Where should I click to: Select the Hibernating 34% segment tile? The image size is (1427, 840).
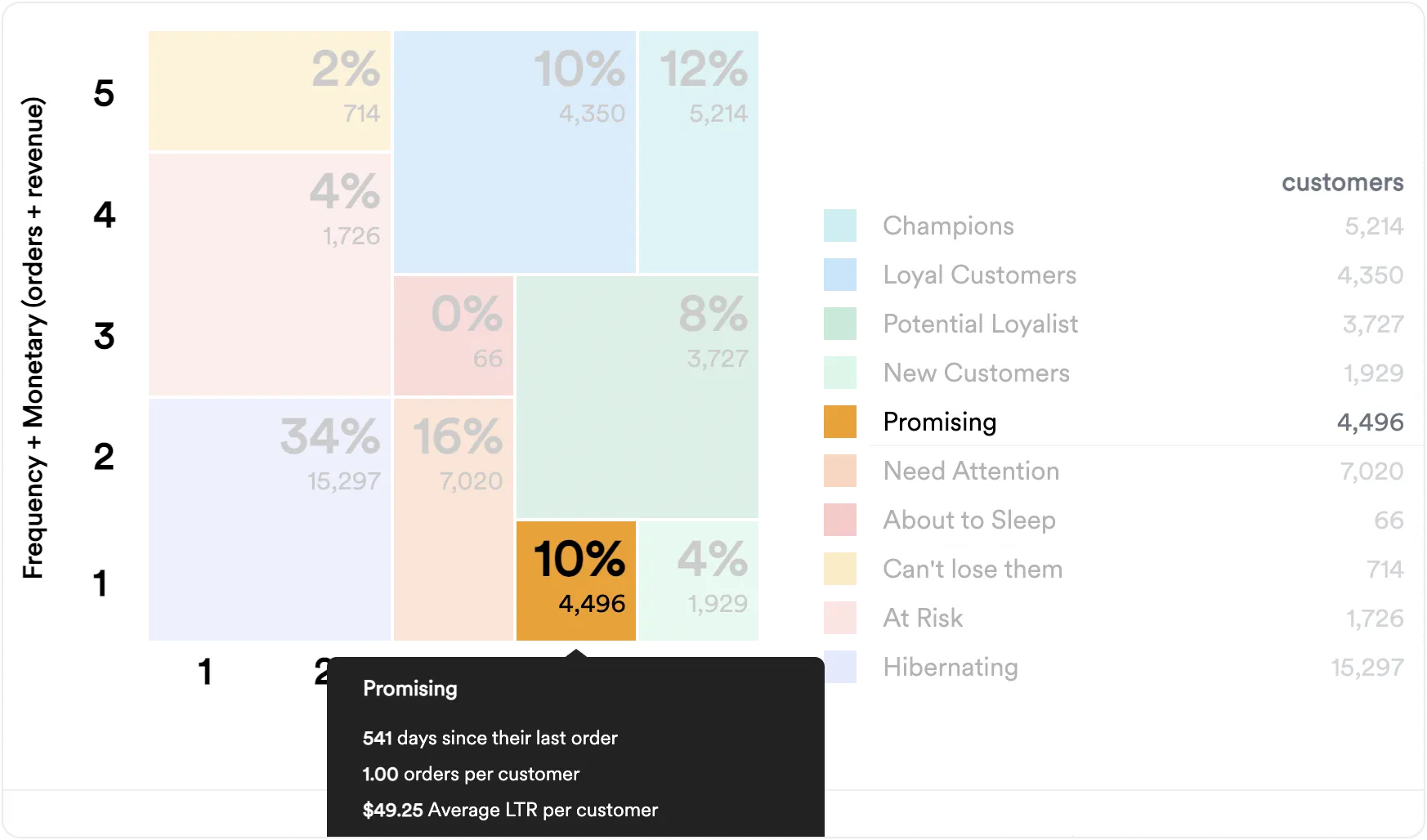click(x=270, y=520)
